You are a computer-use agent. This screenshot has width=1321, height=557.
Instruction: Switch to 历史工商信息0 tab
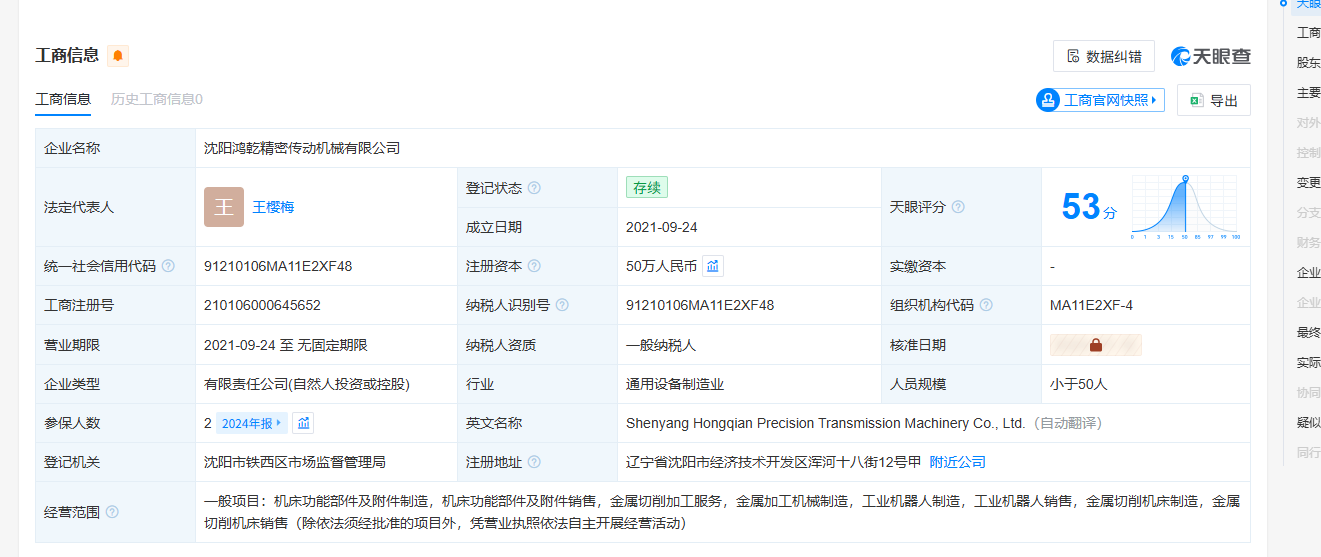(157, 99)
